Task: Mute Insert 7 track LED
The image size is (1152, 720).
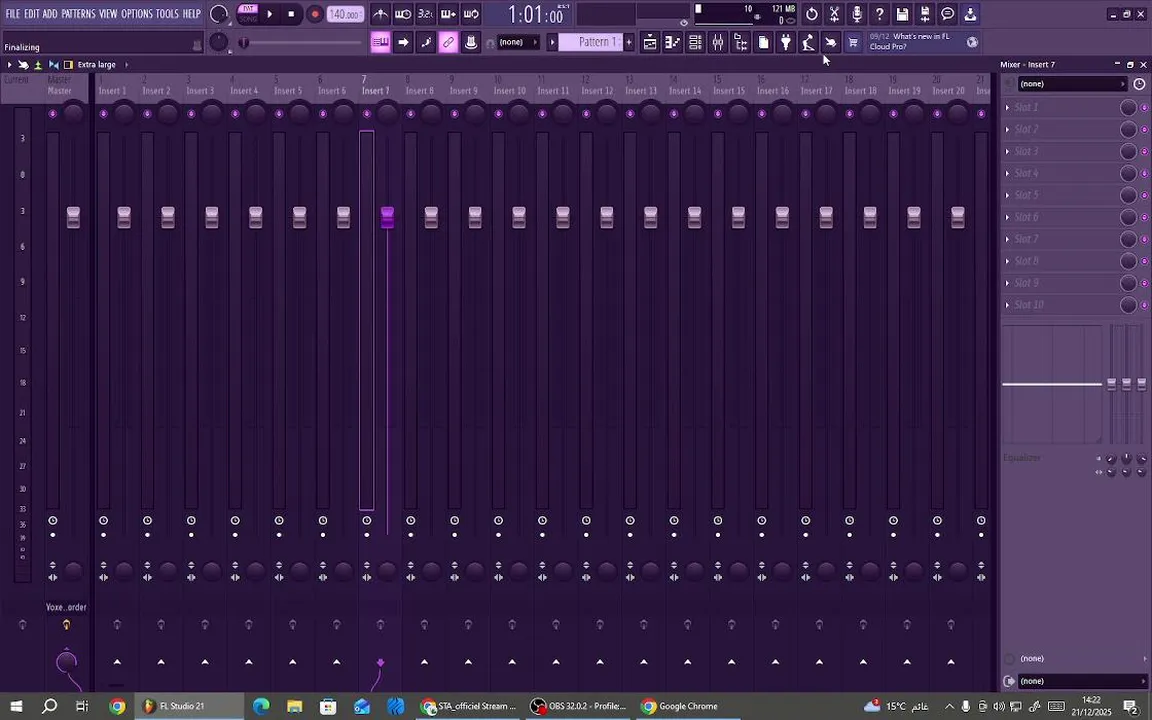Action: pyautogui.click(x=367, y=114)
